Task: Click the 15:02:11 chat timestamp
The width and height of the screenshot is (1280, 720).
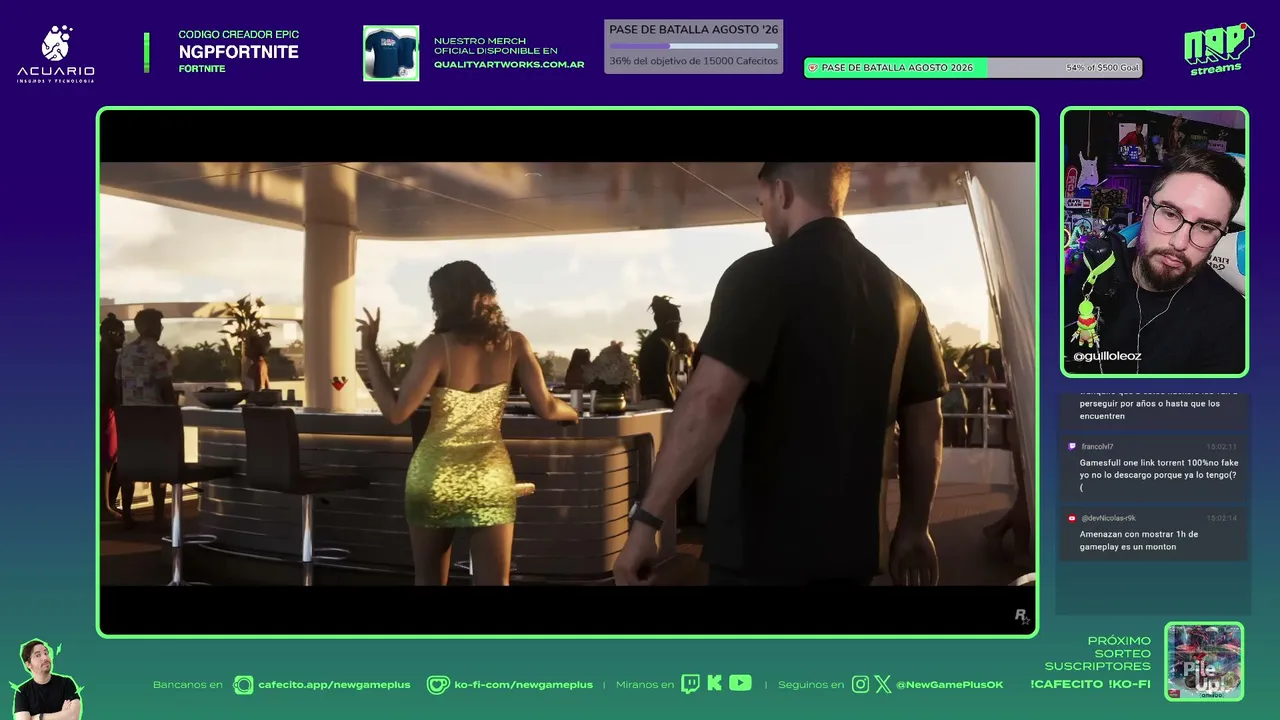Action: pyautogui.click(x=1221, y=447)
